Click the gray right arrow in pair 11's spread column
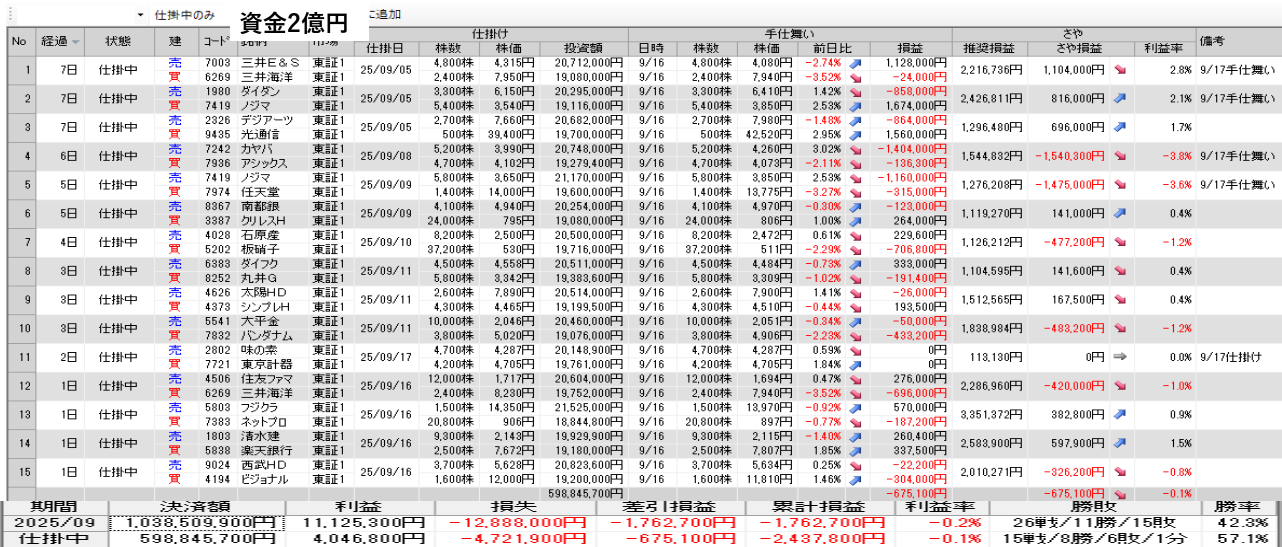The width and height of the screenshot is (1282, 547). tap(1120, 356)
